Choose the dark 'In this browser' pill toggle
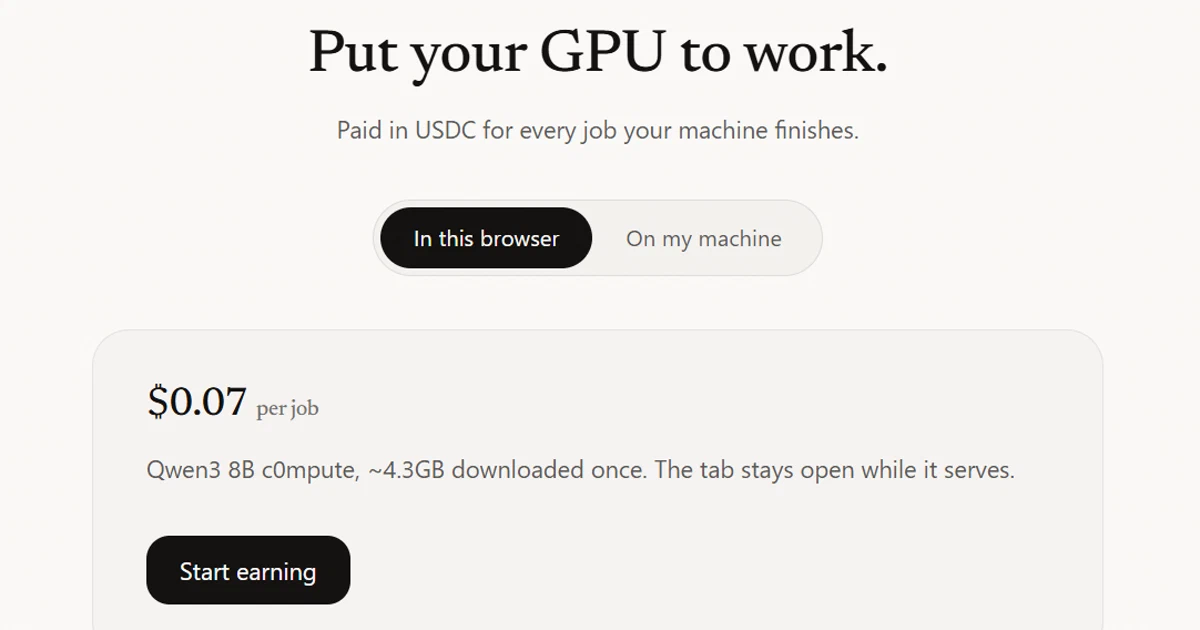 point(486,238)
